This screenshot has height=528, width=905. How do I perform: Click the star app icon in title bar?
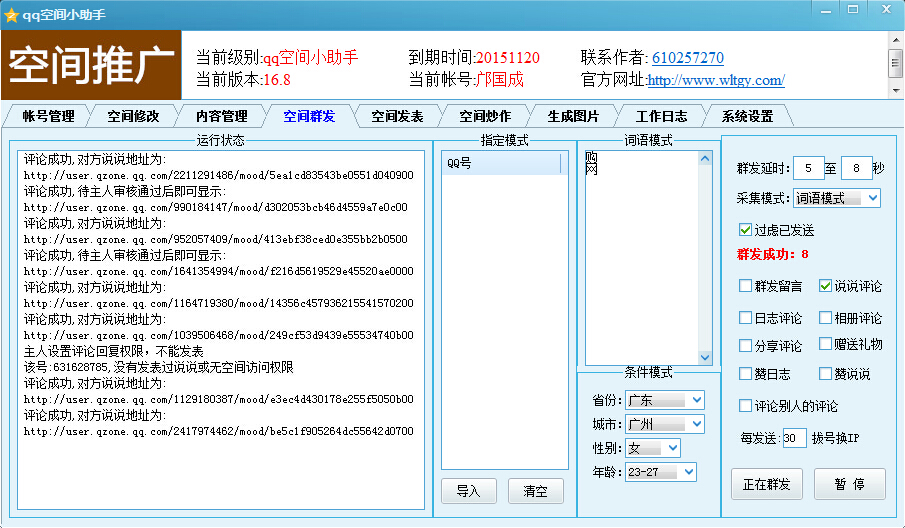pyautogui.click(x=12, y=15)
